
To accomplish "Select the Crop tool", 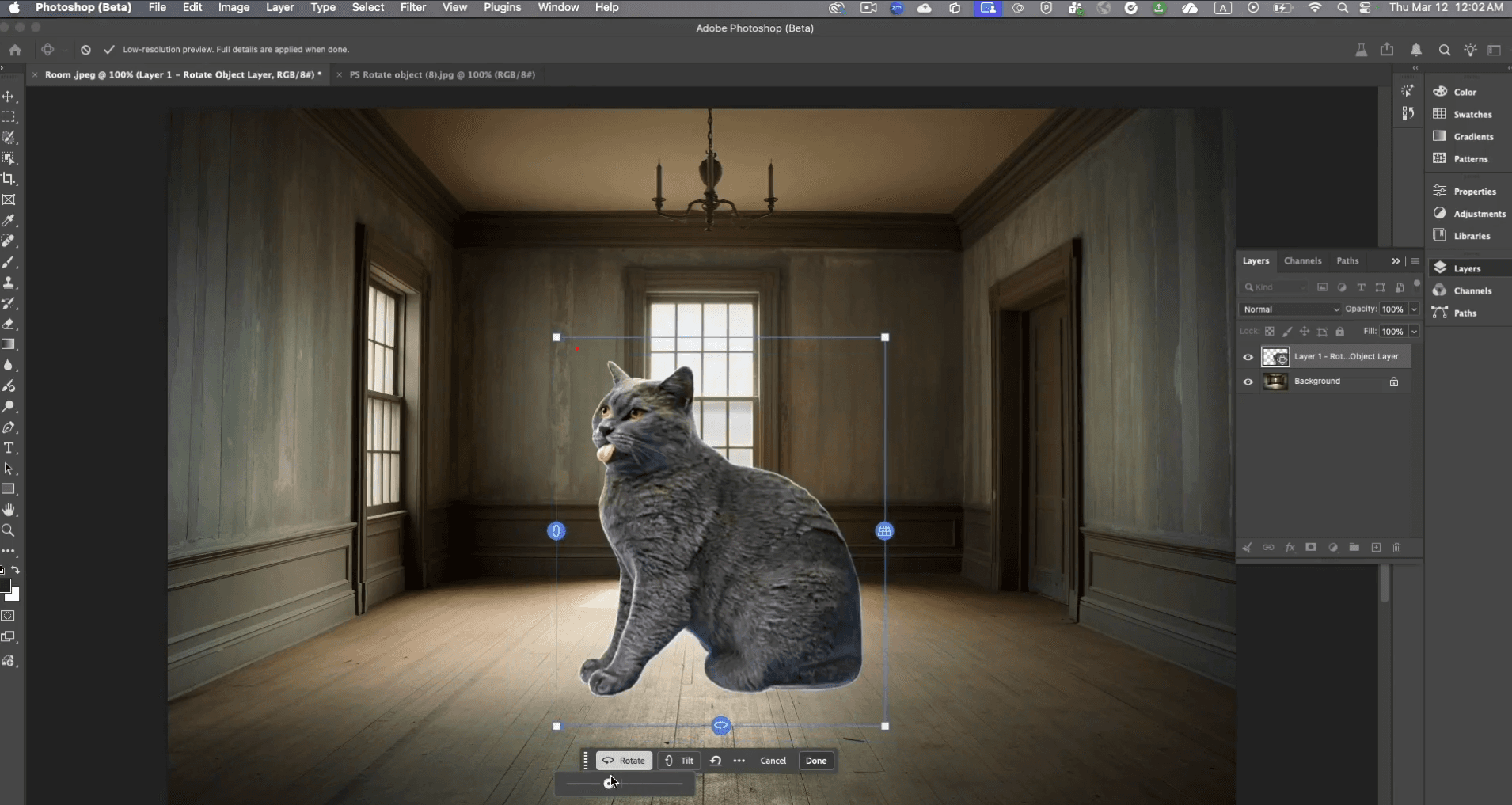I will [9, 179].
